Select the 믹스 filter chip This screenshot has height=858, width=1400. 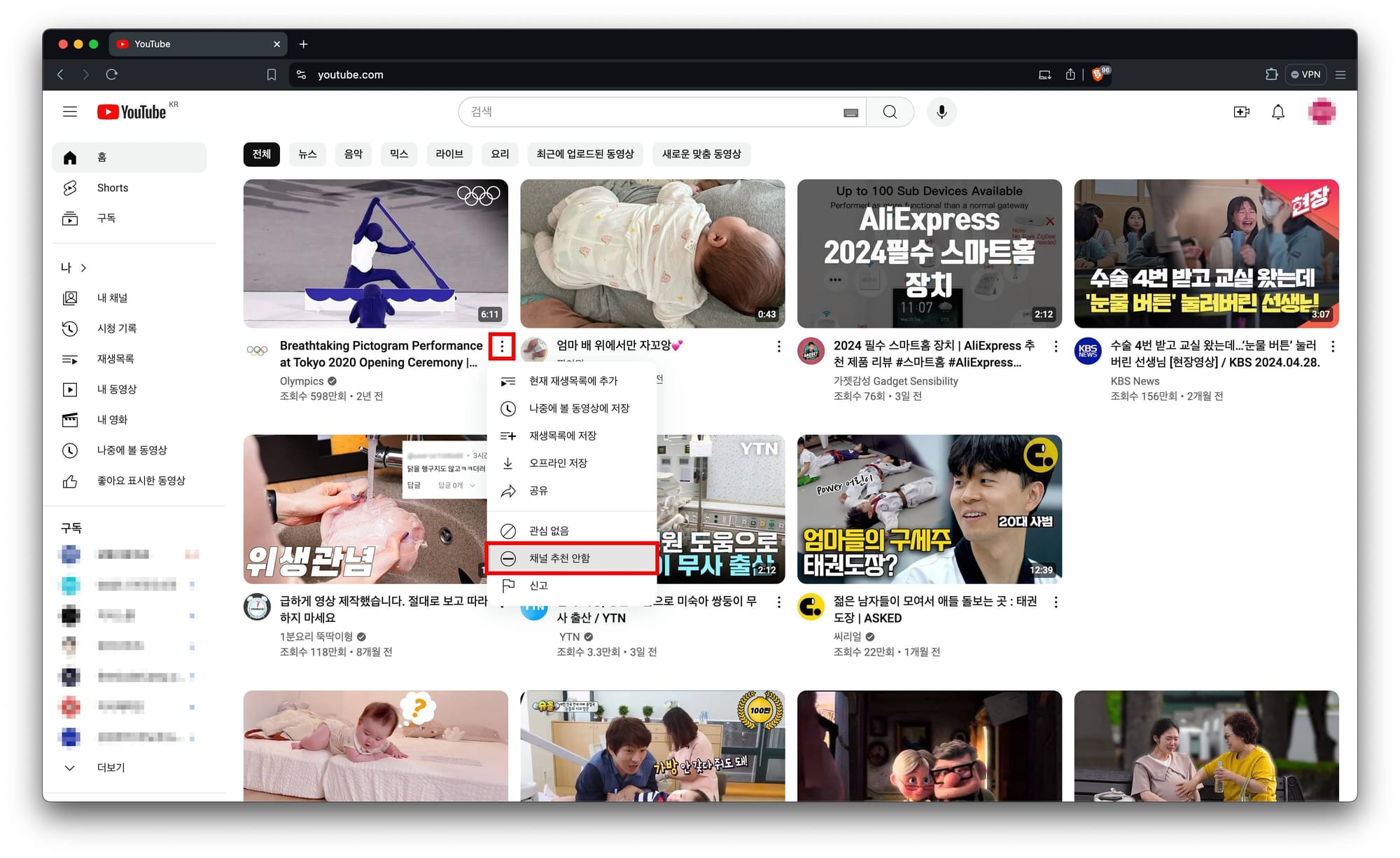[399, 154]
